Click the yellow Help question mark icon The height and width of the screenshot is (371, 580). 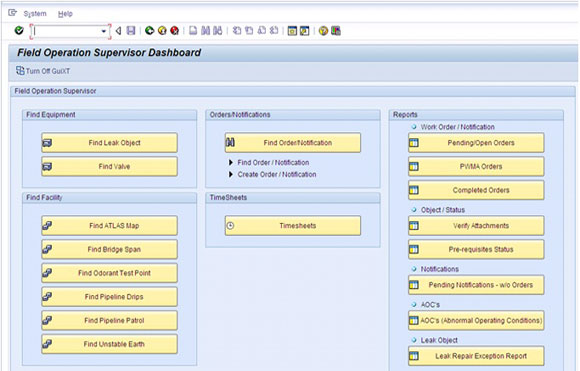323,31
